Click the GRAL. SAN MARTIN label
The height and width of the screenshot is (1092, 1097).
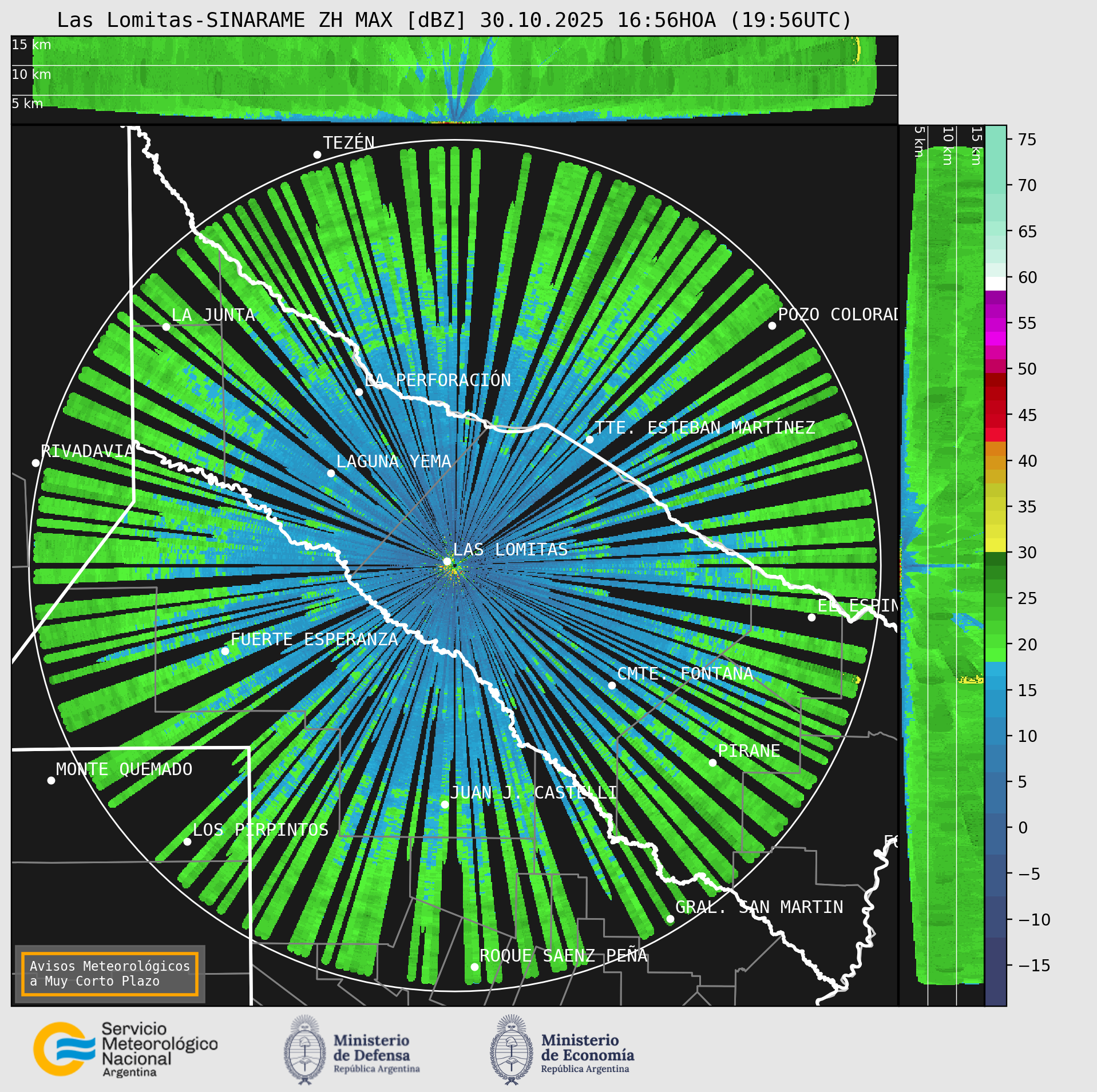tap(759, 907)
